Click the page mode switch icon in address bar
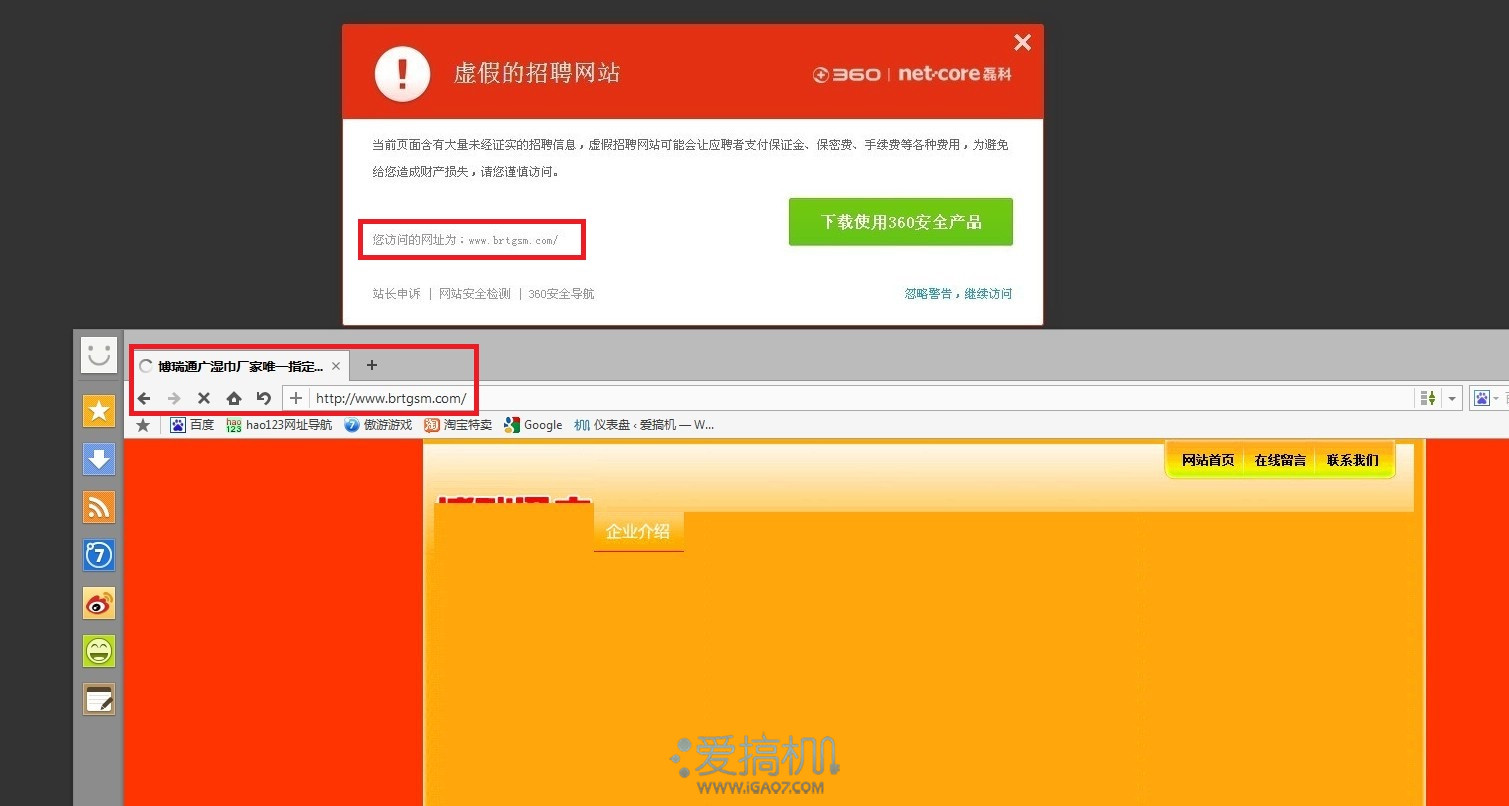1509x806 pixels. (x=1428, y=398)
